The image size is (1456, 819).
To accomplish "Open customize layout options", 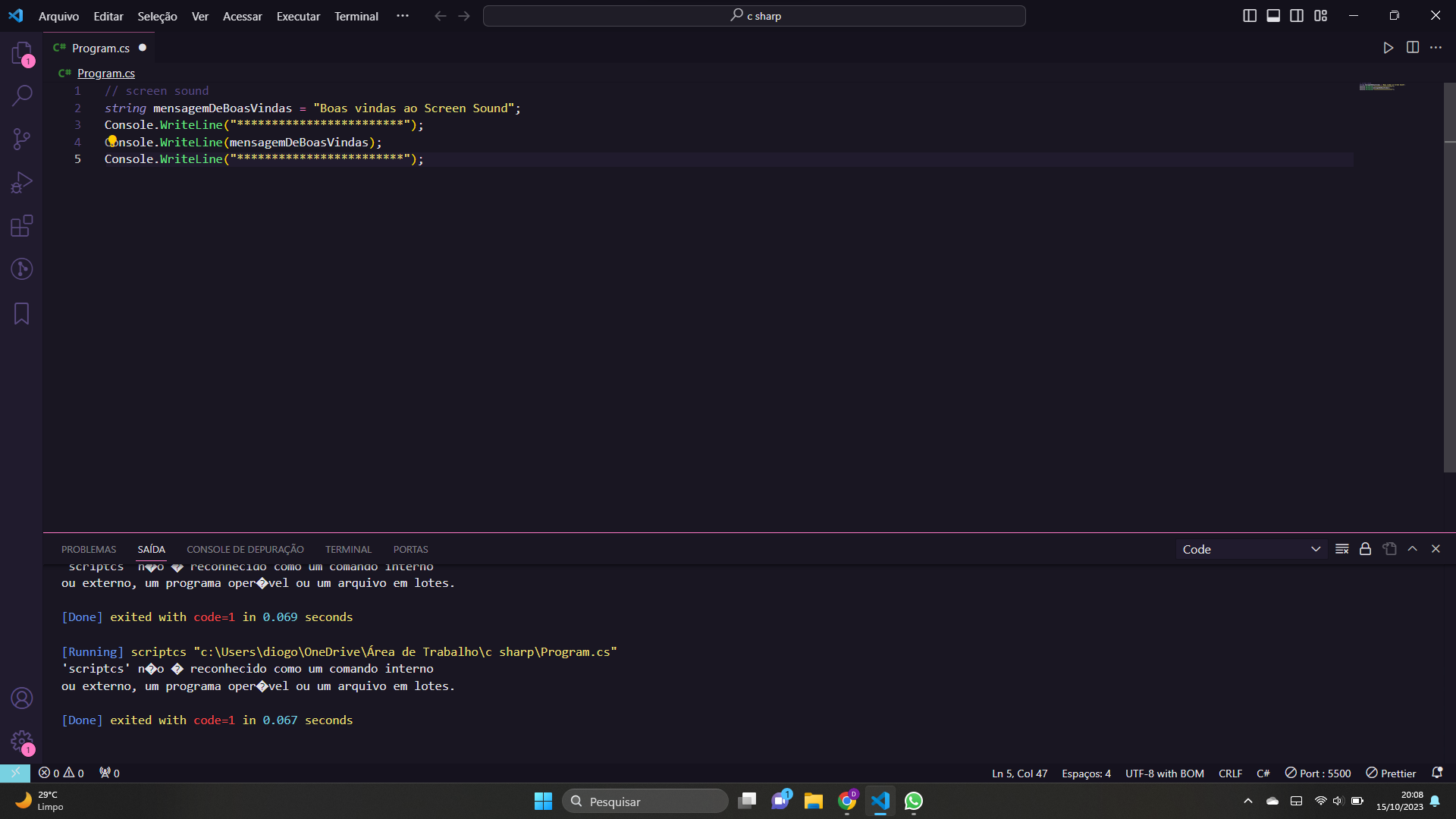I will (1320, 16).
